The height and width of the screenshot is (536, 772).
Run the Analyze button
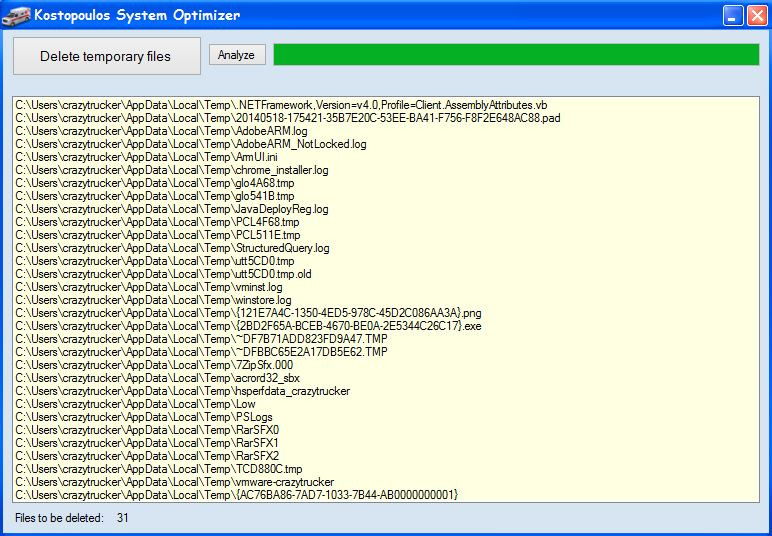pos(237,55)
